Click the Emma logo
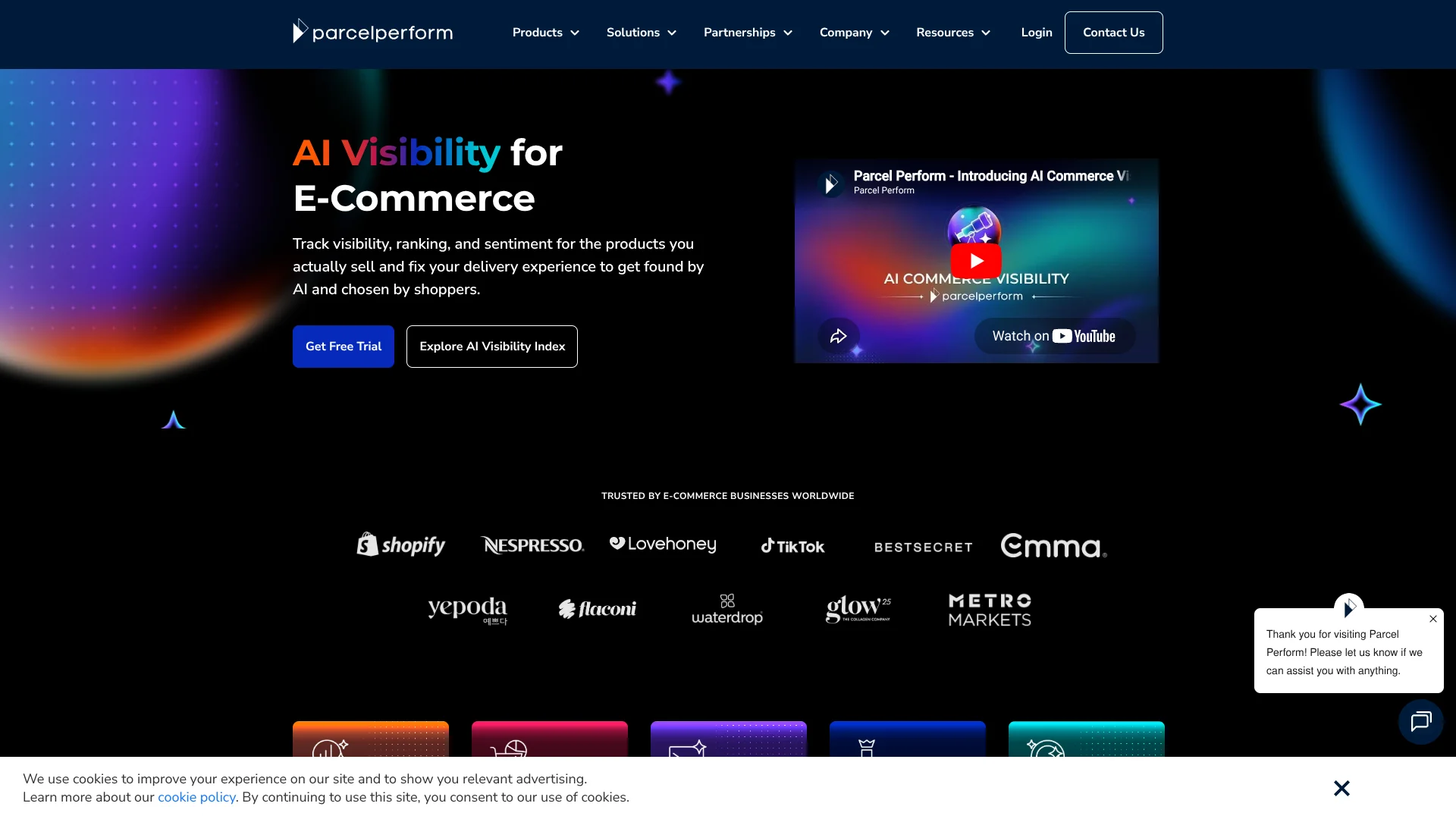The image size is (1456, 819). point(1053,546)
